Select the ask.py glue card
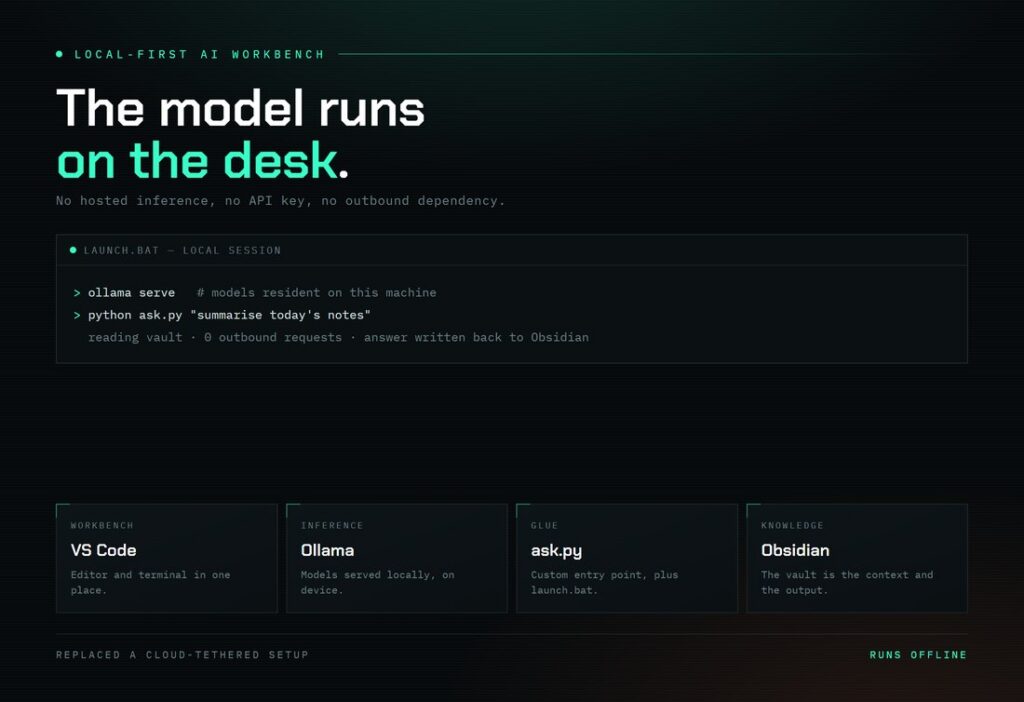The height and width of the screenshot is (702, 1024). (627, 558)
